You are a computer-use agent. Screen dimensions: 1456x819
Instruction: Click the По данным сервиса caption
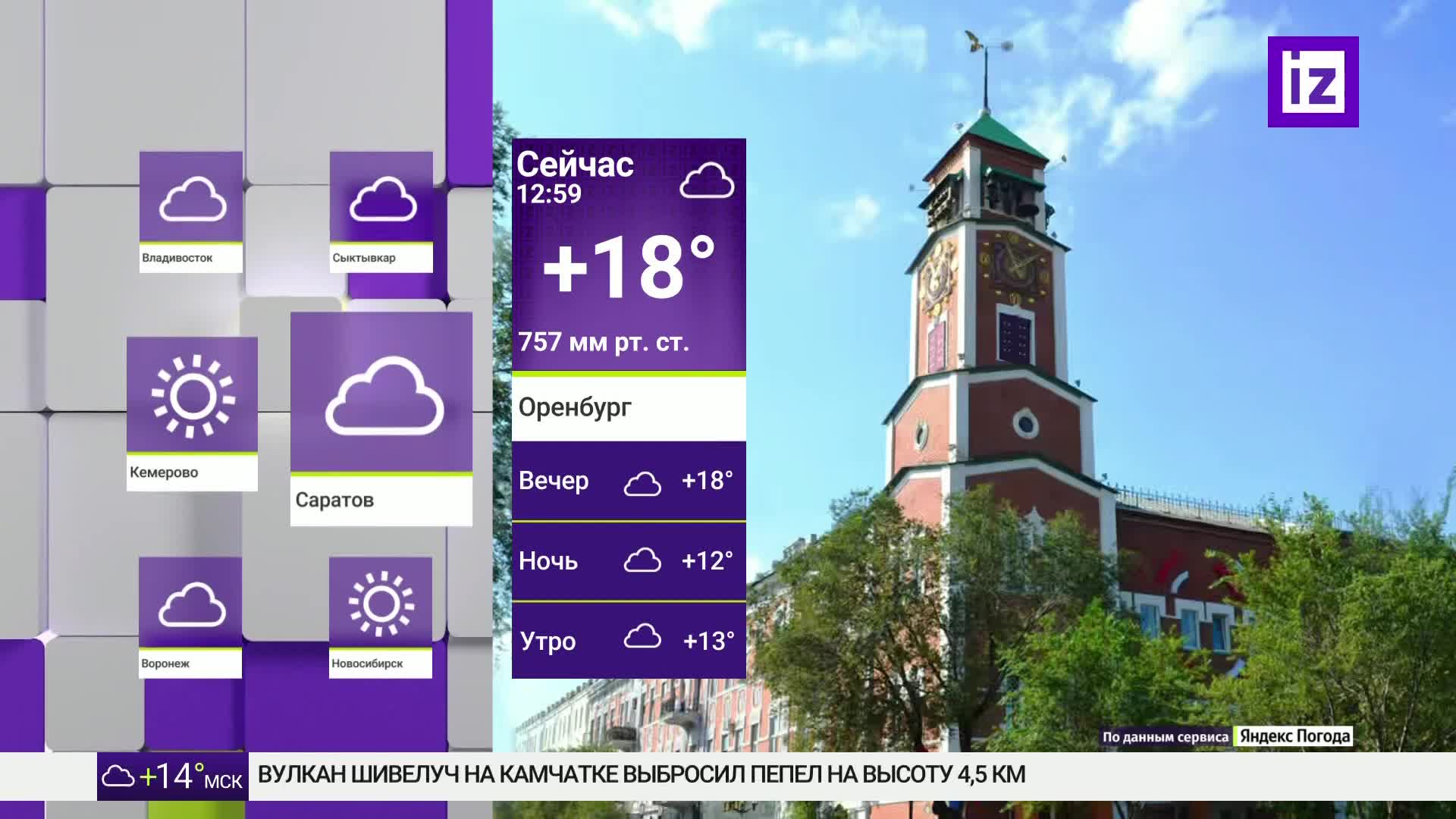point(1165,737)
